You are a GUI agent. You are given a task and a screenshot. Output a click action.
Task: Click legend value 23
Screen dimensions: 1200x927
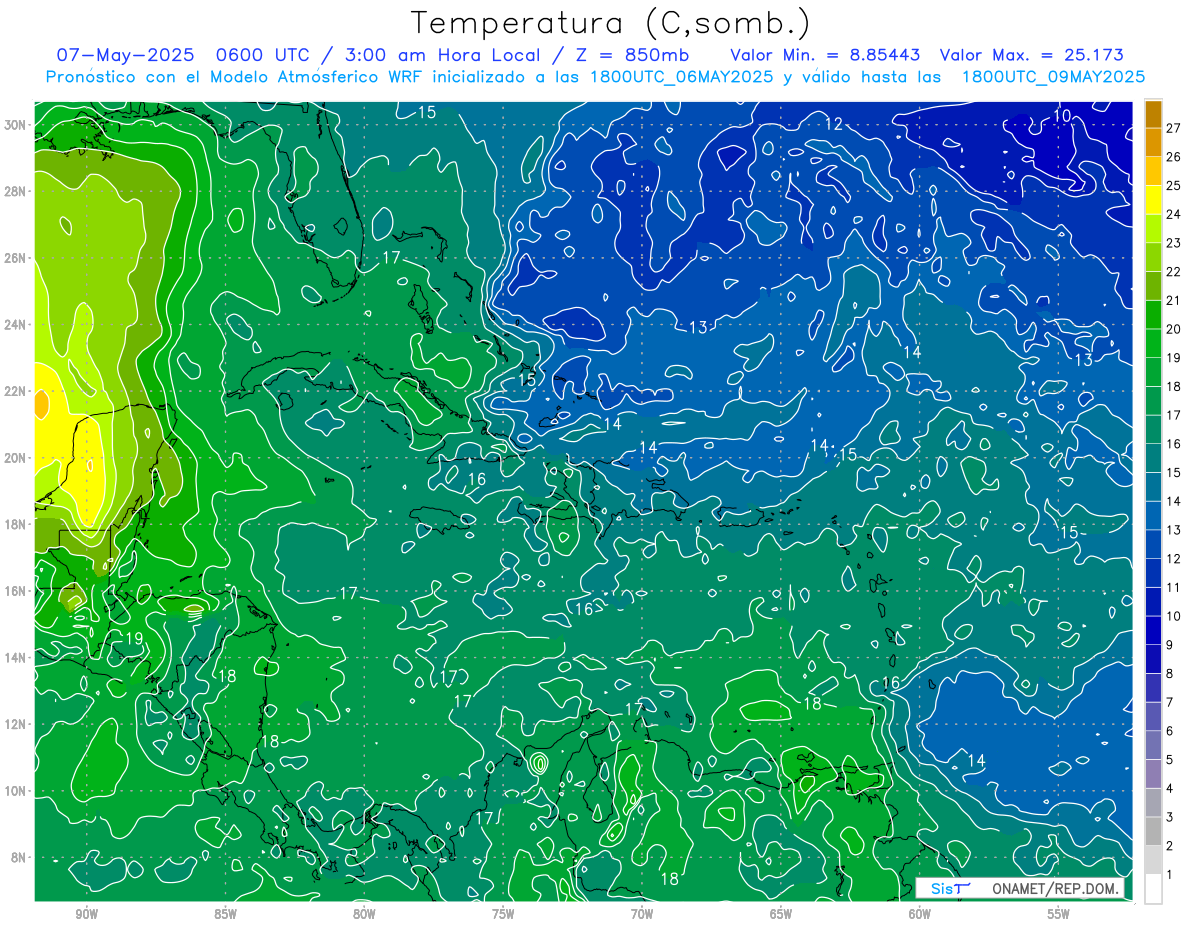pos(1173,243)
